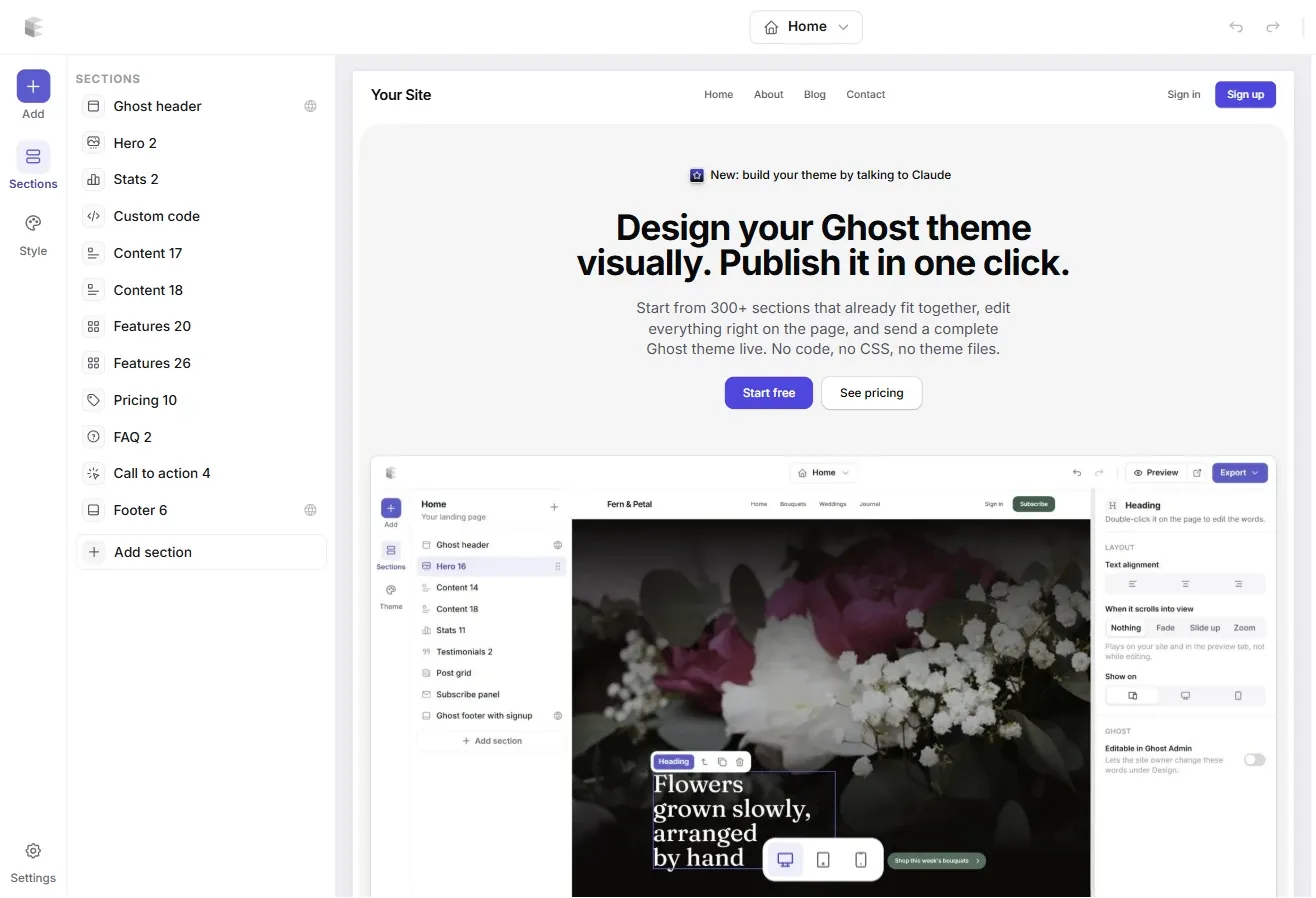Viewport: 1316px width, 898px height.
Task: Click the Home link in the site navigation
Action: click(x=719, y=94)
